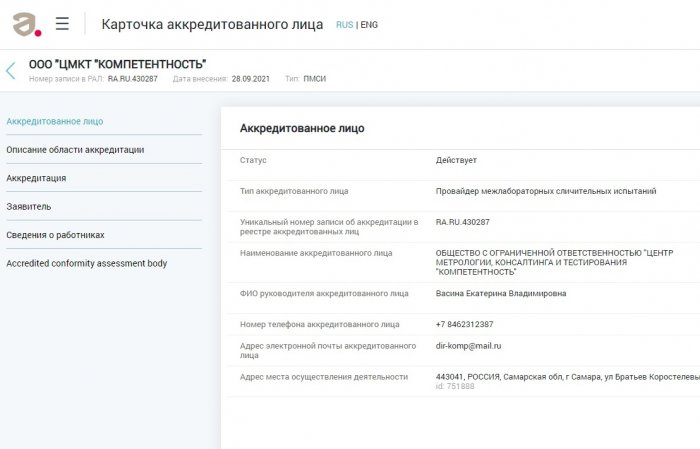Click the address id: 751888
700x449 pixels.
coord(455,387)
